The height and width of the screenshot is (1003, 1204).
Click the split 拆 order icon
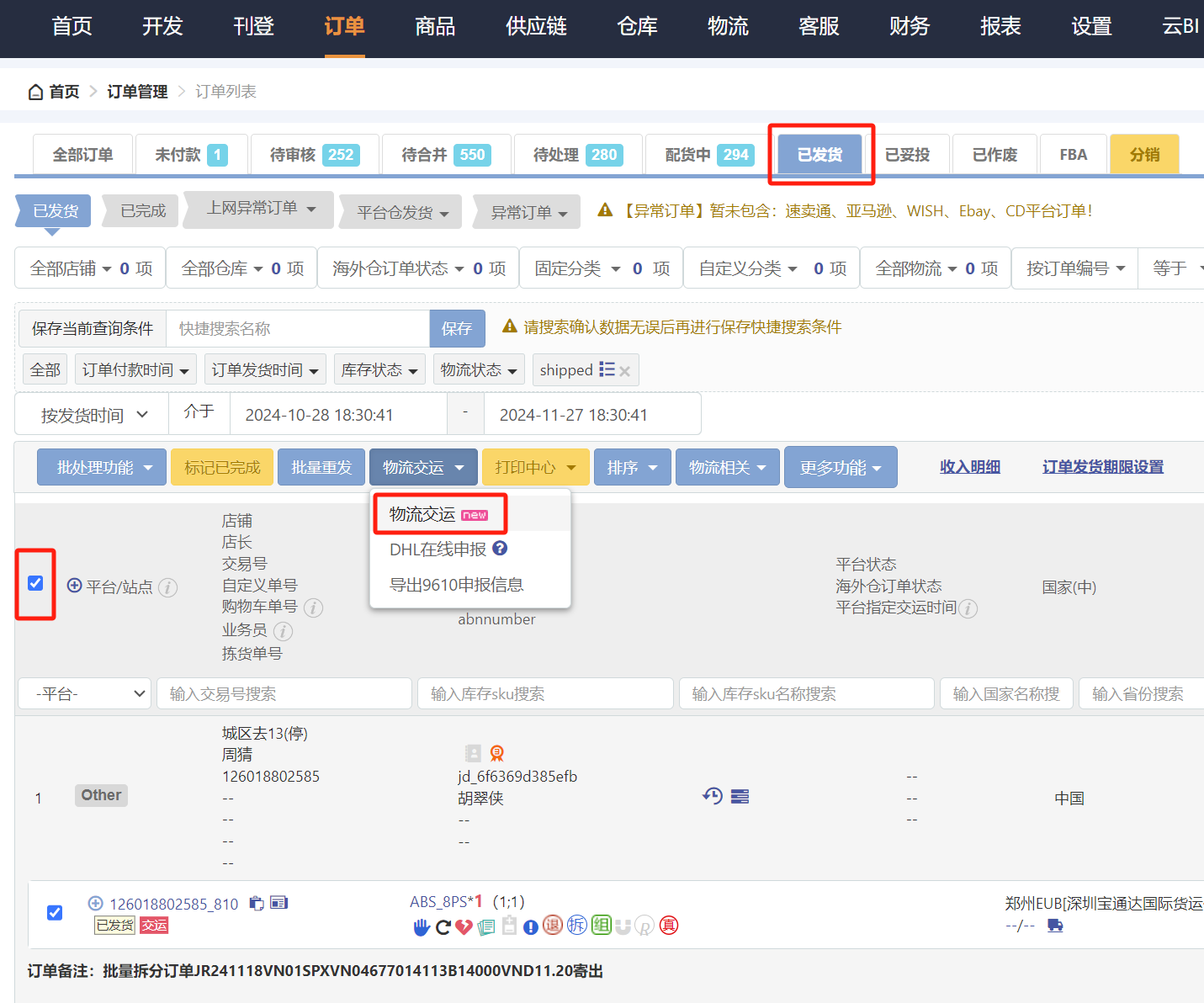(x=577, y=925)
